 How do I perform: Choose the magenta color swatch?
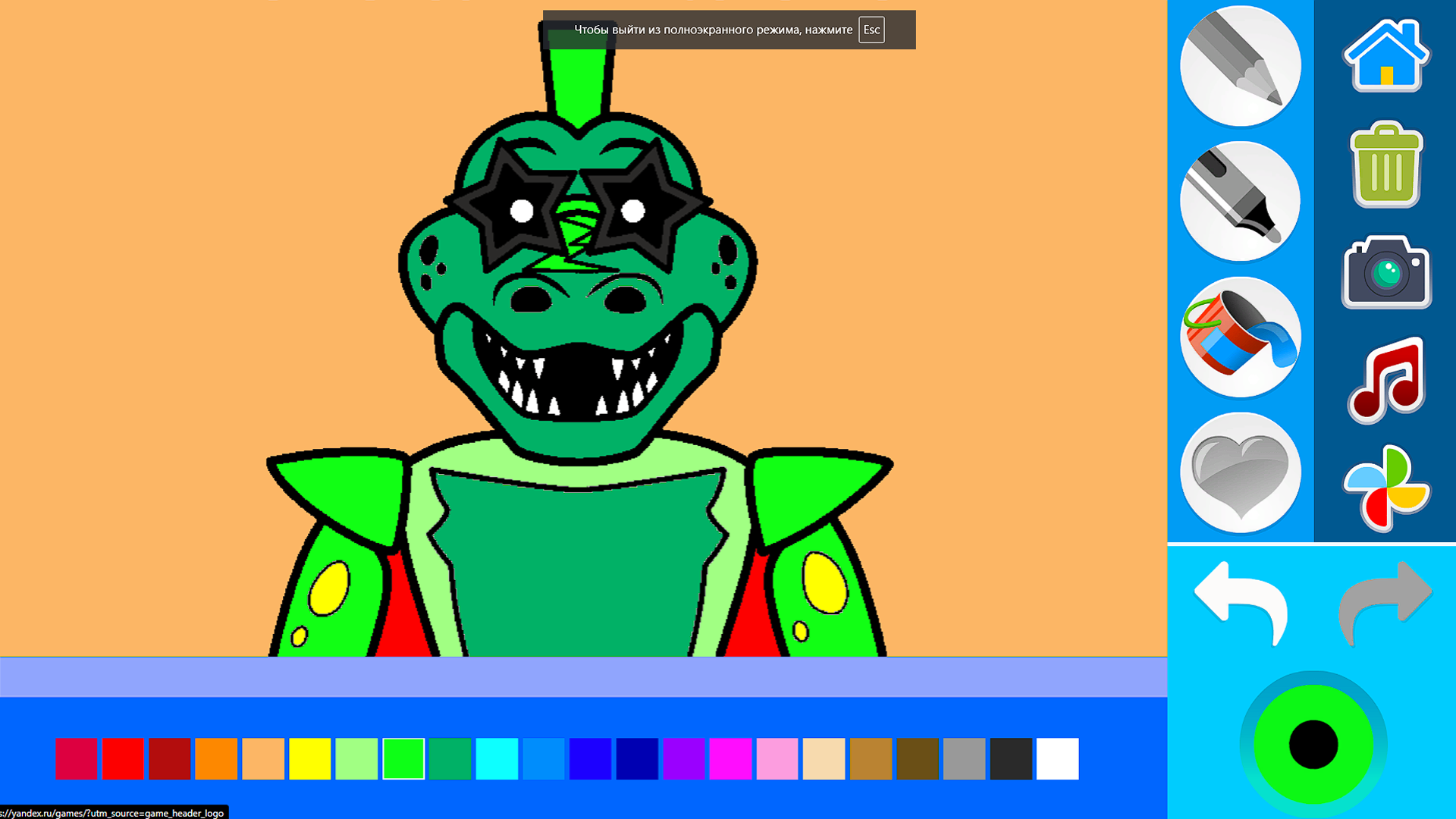(731, 758)
